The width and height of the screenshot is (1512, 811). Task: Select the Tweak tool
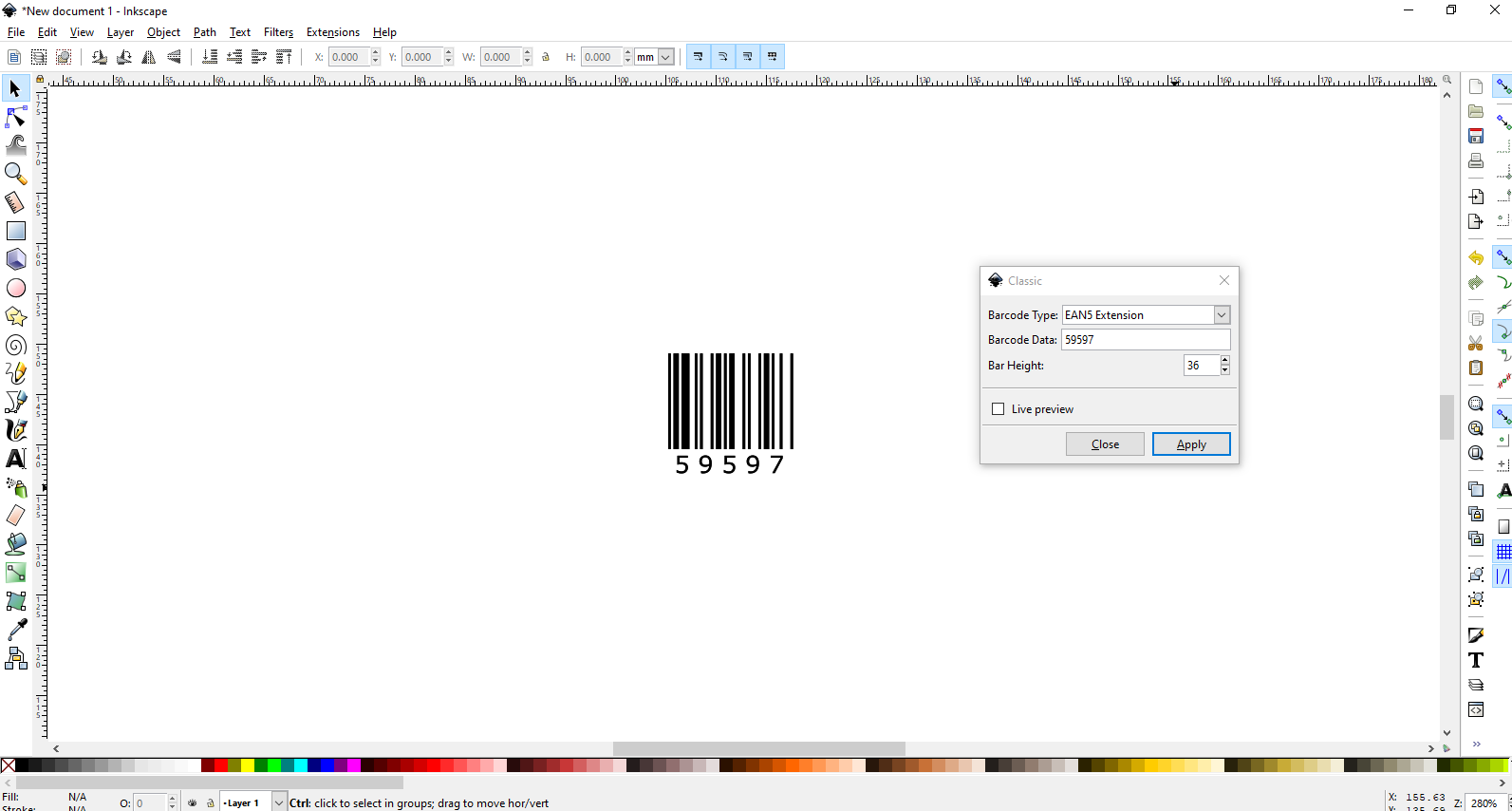coord(15,145)
